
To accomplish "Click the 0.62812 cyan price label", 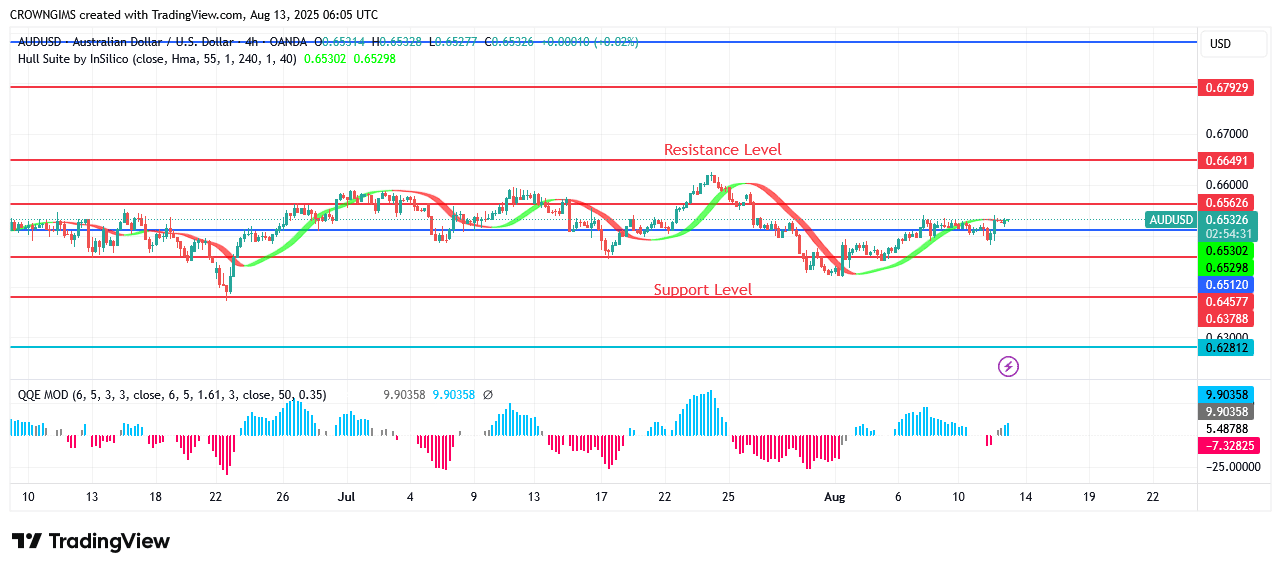I will coord(1226,347).
